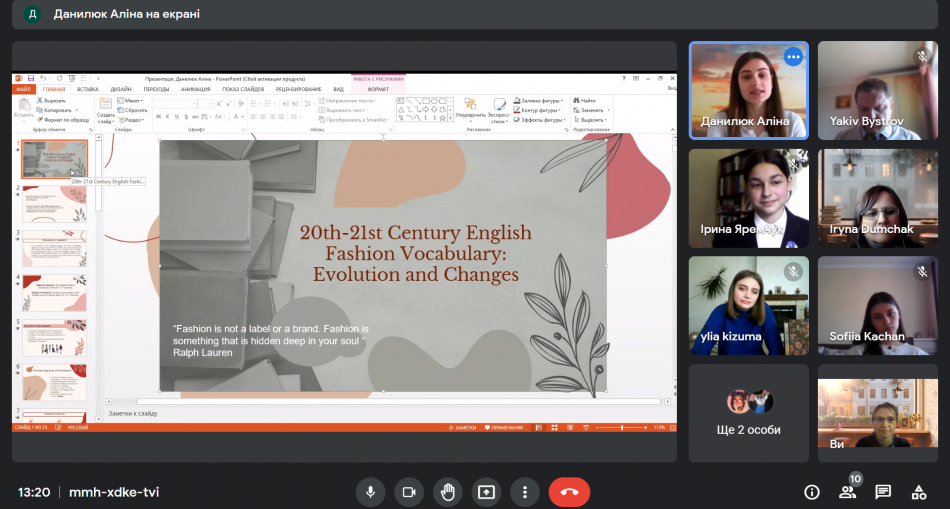Open options on Данилюк Аліна's video tile
Viewport: 950px width, 509px height.
point(793,57)
